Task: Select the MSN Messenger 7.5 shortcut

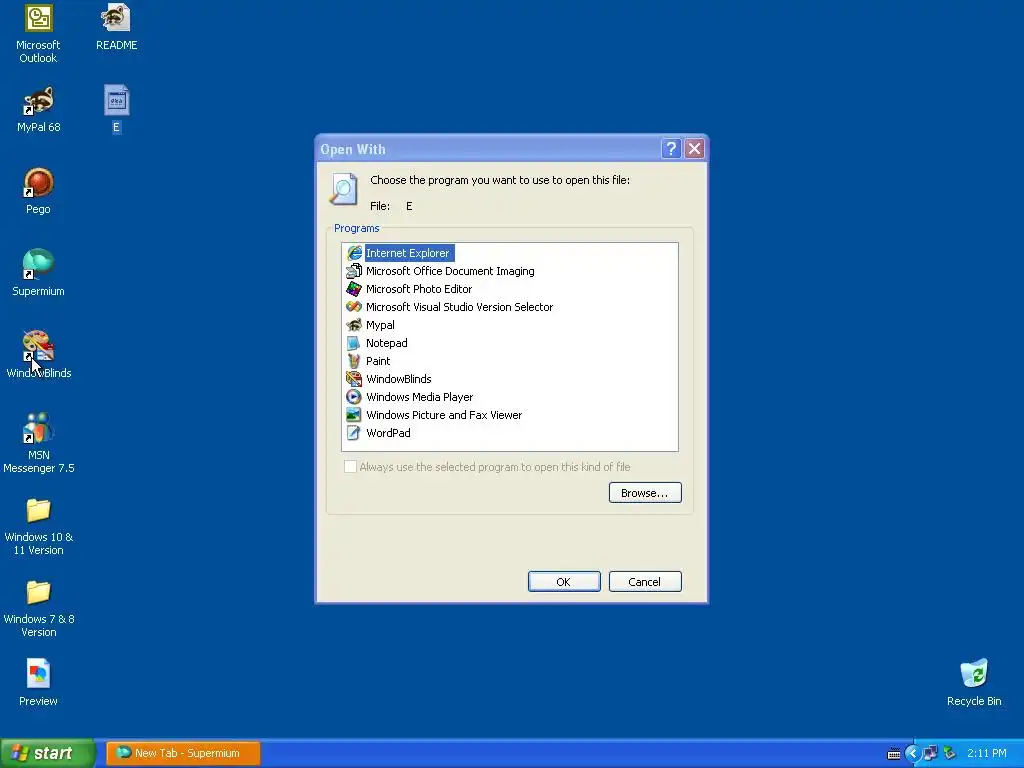Action: [38, 443]
